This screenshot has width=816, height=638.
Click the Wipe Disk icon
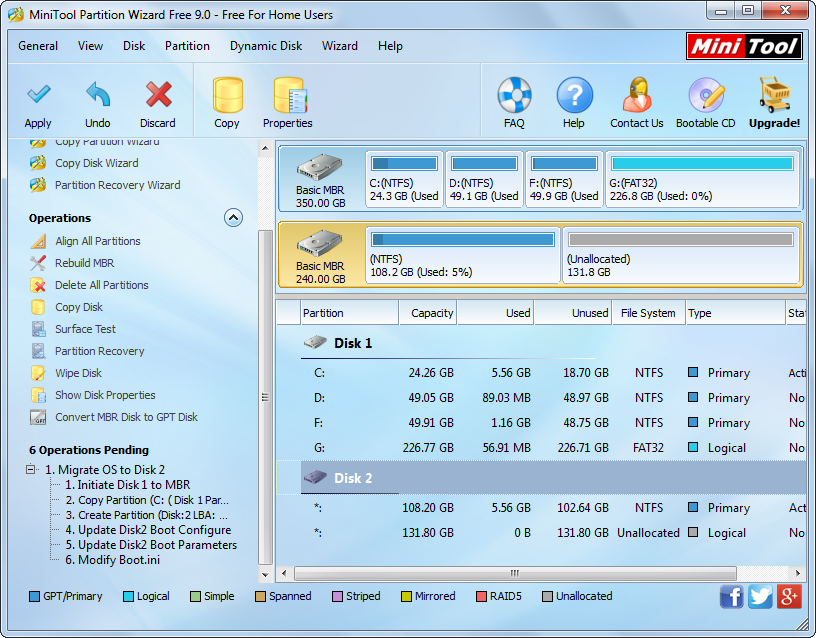38,373
